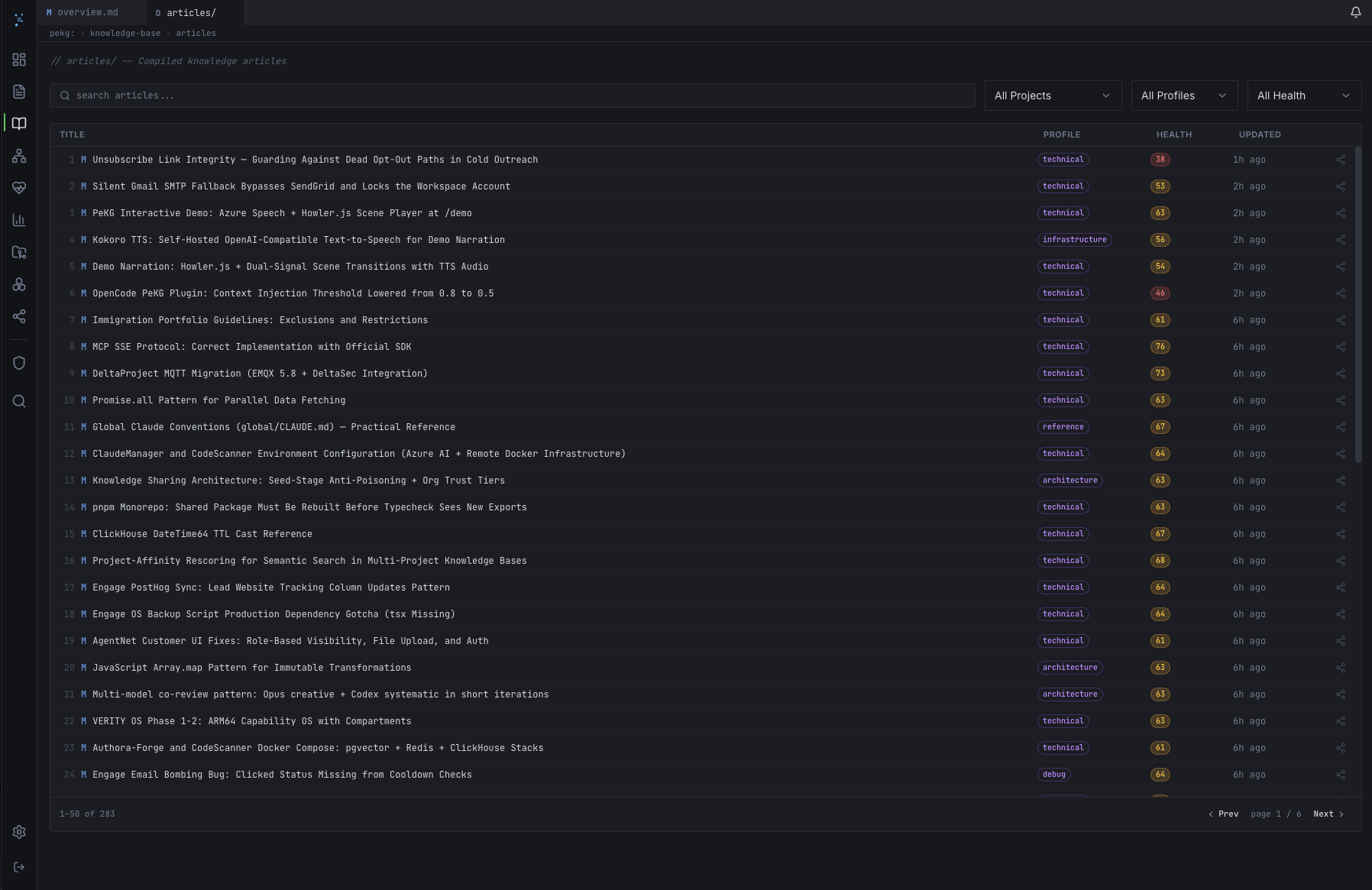Open the MCP SSE Protocol article
1372x890 pixels.
click(251, 347)
